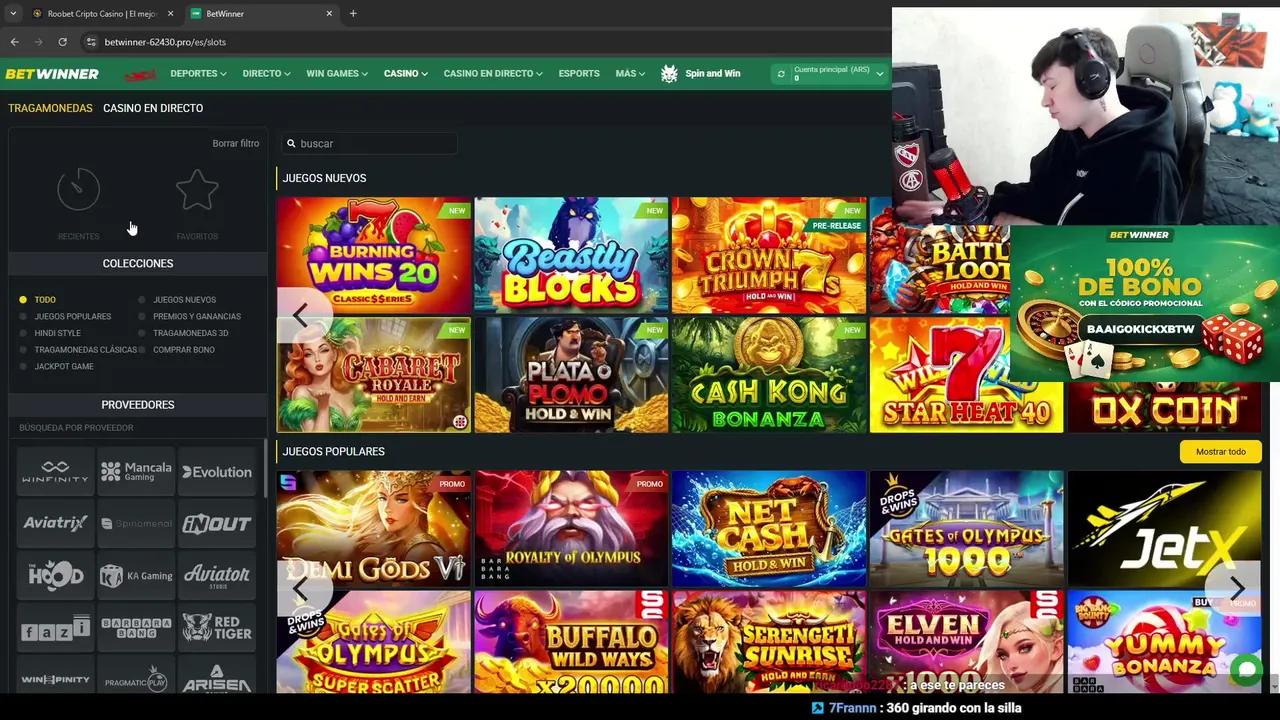Image resolution: width=1280 pixels, height=720 pixels.
Task: Open the Cash Kong Bonanza game
Action: 769,375
